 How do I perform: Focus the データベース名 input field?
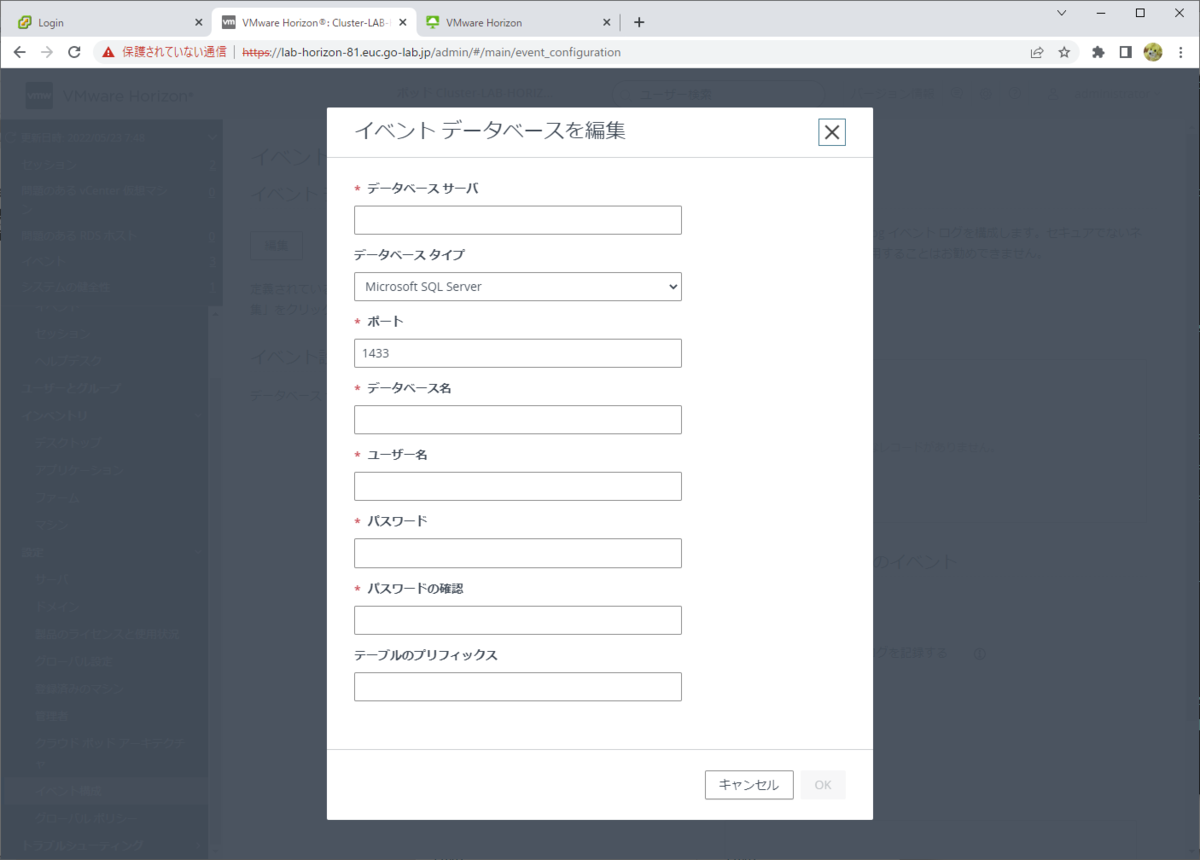point(518,420)
